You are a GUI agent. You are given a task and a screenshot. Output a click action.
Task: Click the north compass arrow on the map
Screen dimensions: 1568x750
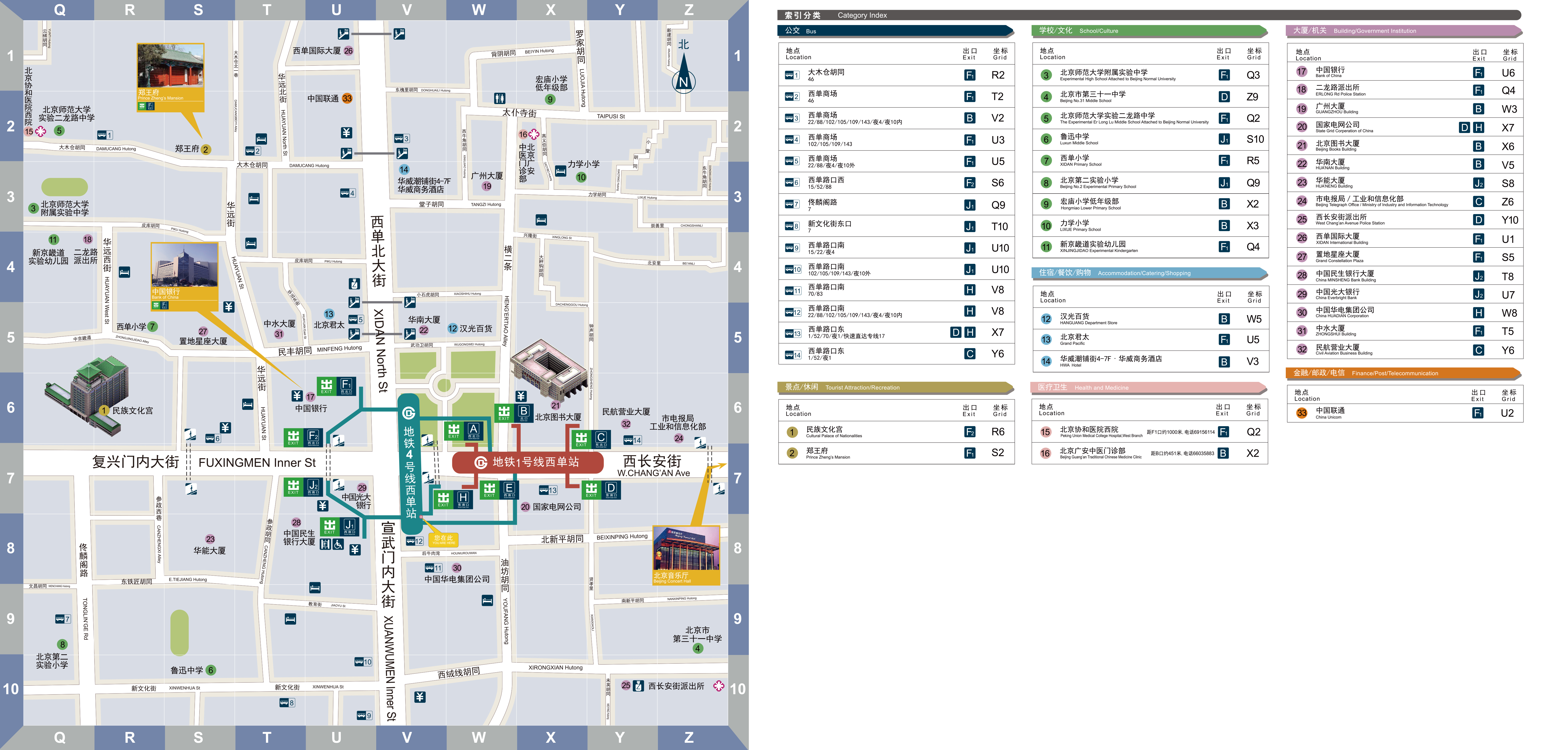coord(684,73)
